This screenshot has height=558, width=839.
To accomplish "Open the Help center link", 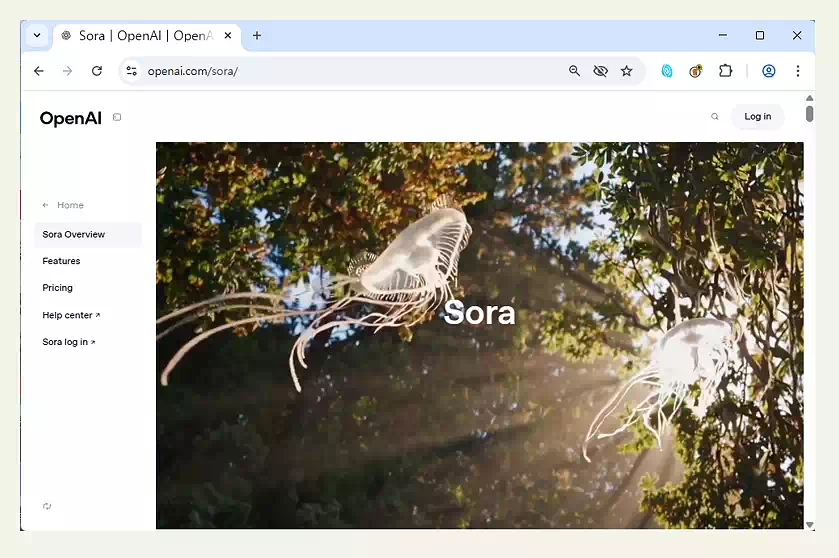I will [70, 315].
